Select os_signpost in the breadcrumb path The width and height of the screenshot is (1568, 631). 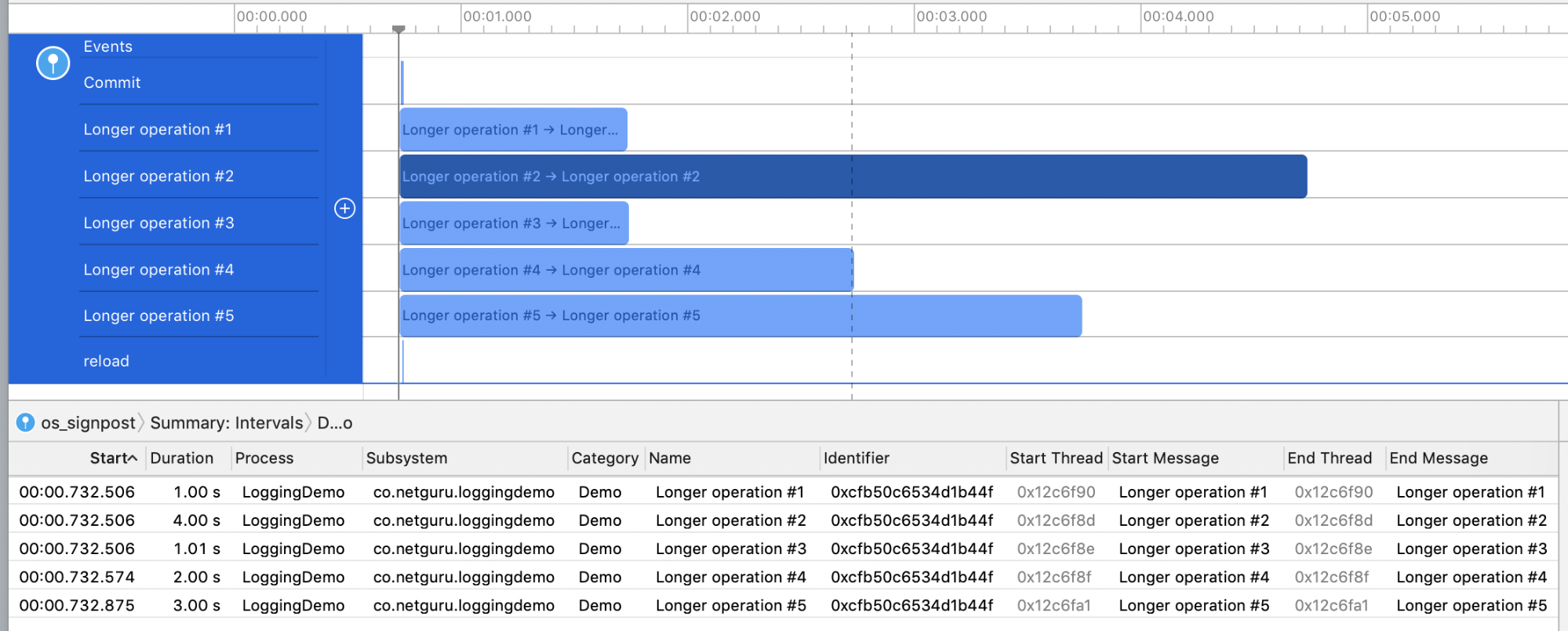88,423
